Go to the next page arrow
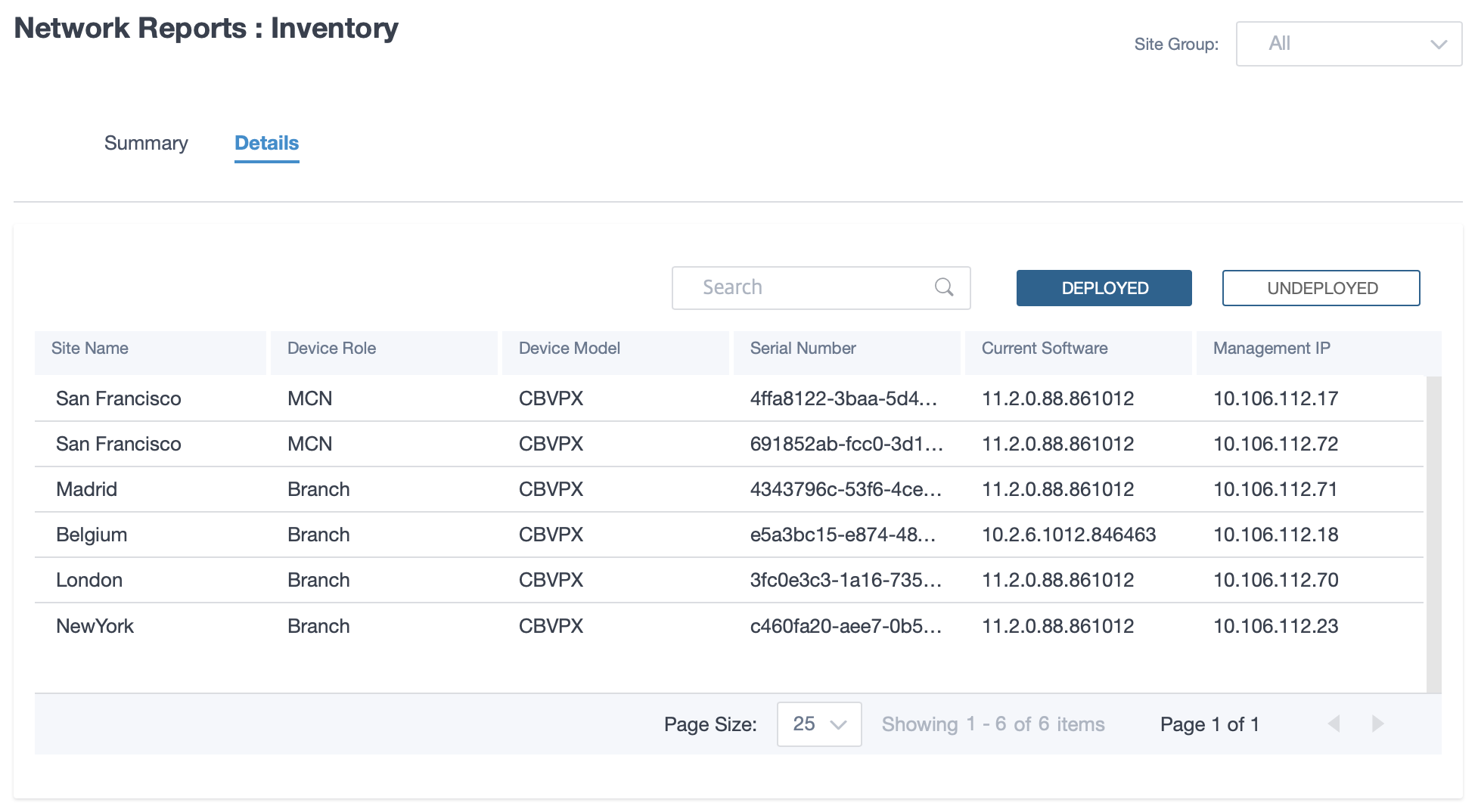Viewport: 1478px width, 812px height. pos(1377,724)
